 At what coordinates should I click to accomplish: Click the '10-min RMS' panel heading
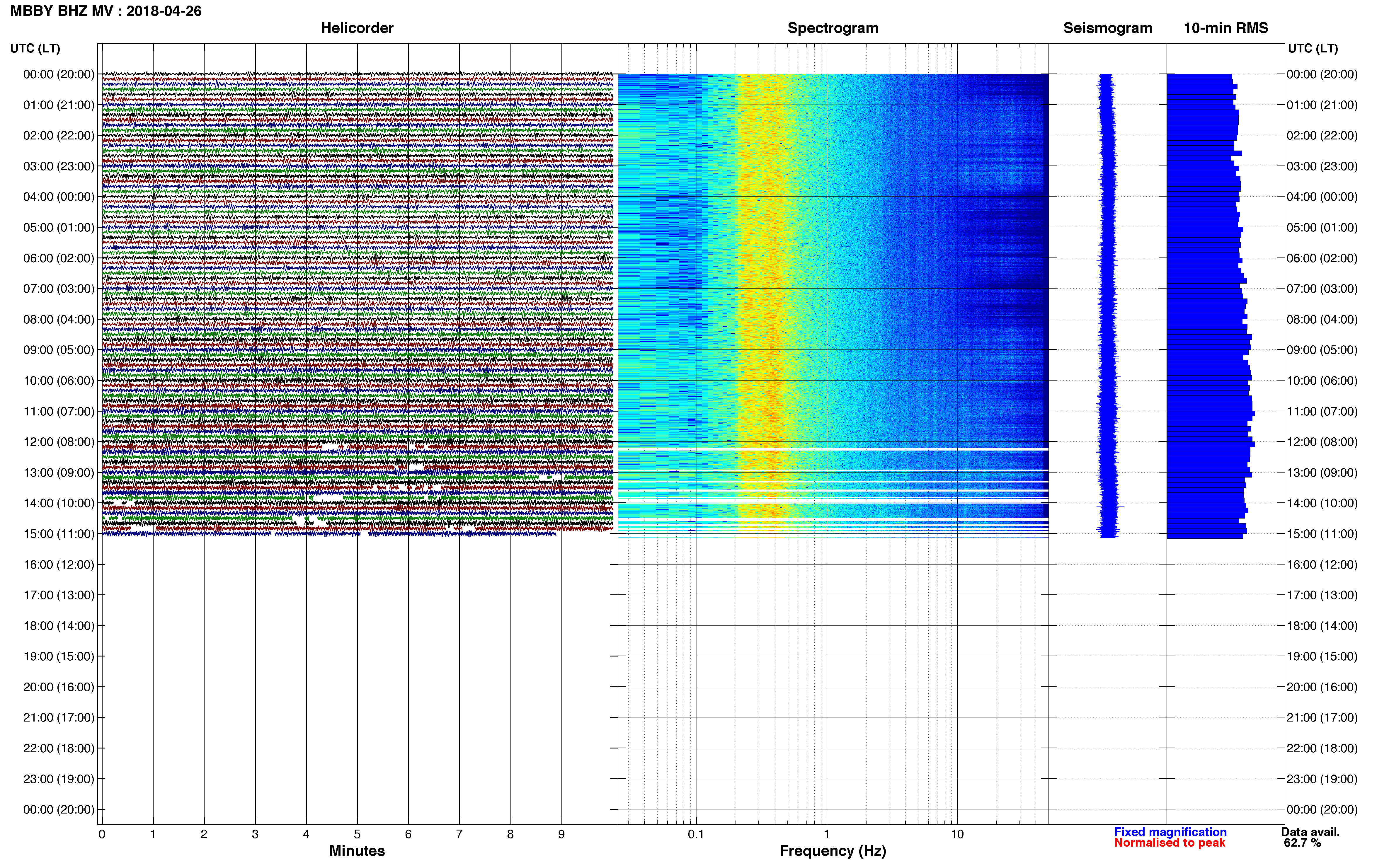tap(1226, 28)
